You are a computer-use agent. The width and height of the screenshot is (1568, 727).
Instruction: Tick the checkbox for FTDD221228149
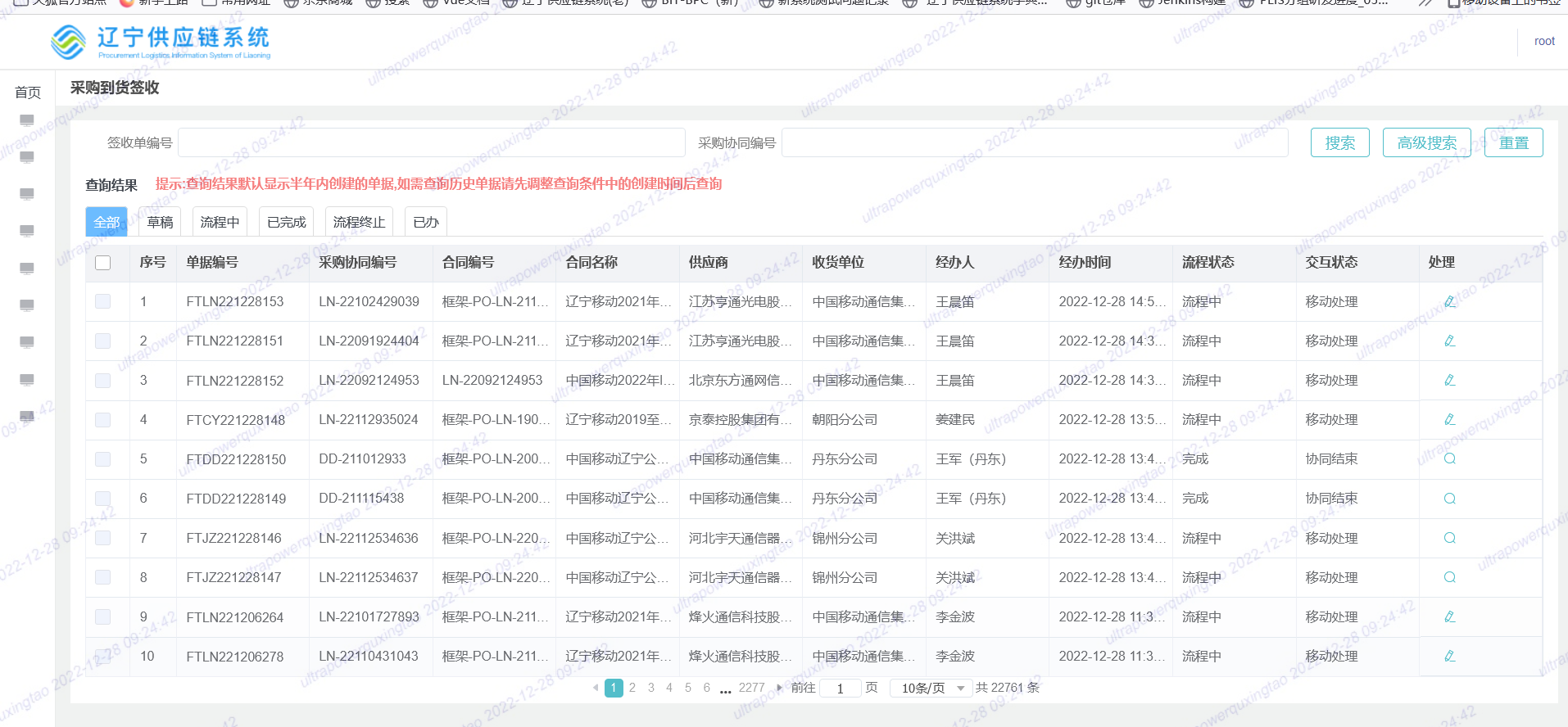[102, 499]
